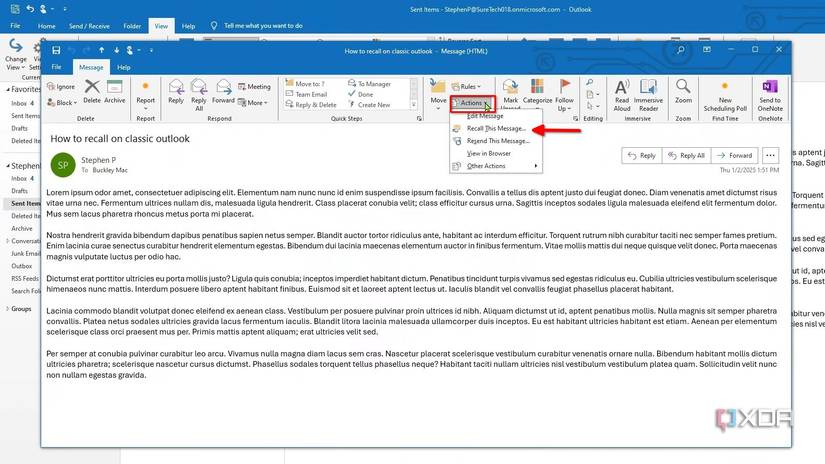This screenshot has height=464, width=825.
Task: Click Reply All button in message header
Action: (x=686, y=155)
